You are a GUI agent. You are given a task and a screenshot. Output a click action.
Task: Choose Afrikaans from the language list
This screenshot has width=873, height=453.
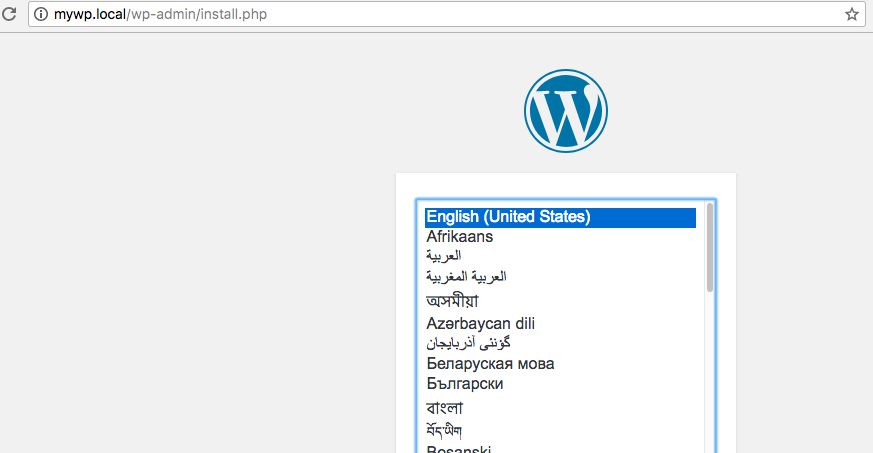pyautogui.click(x=561, y=237)
